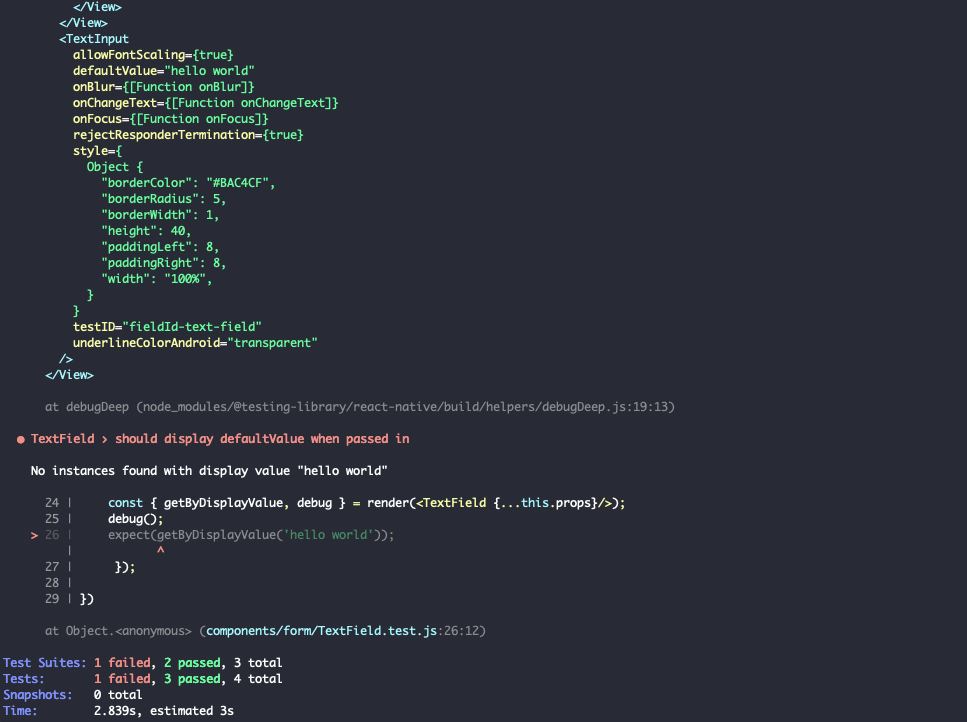This screenshot has height=722, width=967.
Task: Click the "width": "100%" line
Action: [157, 279]
